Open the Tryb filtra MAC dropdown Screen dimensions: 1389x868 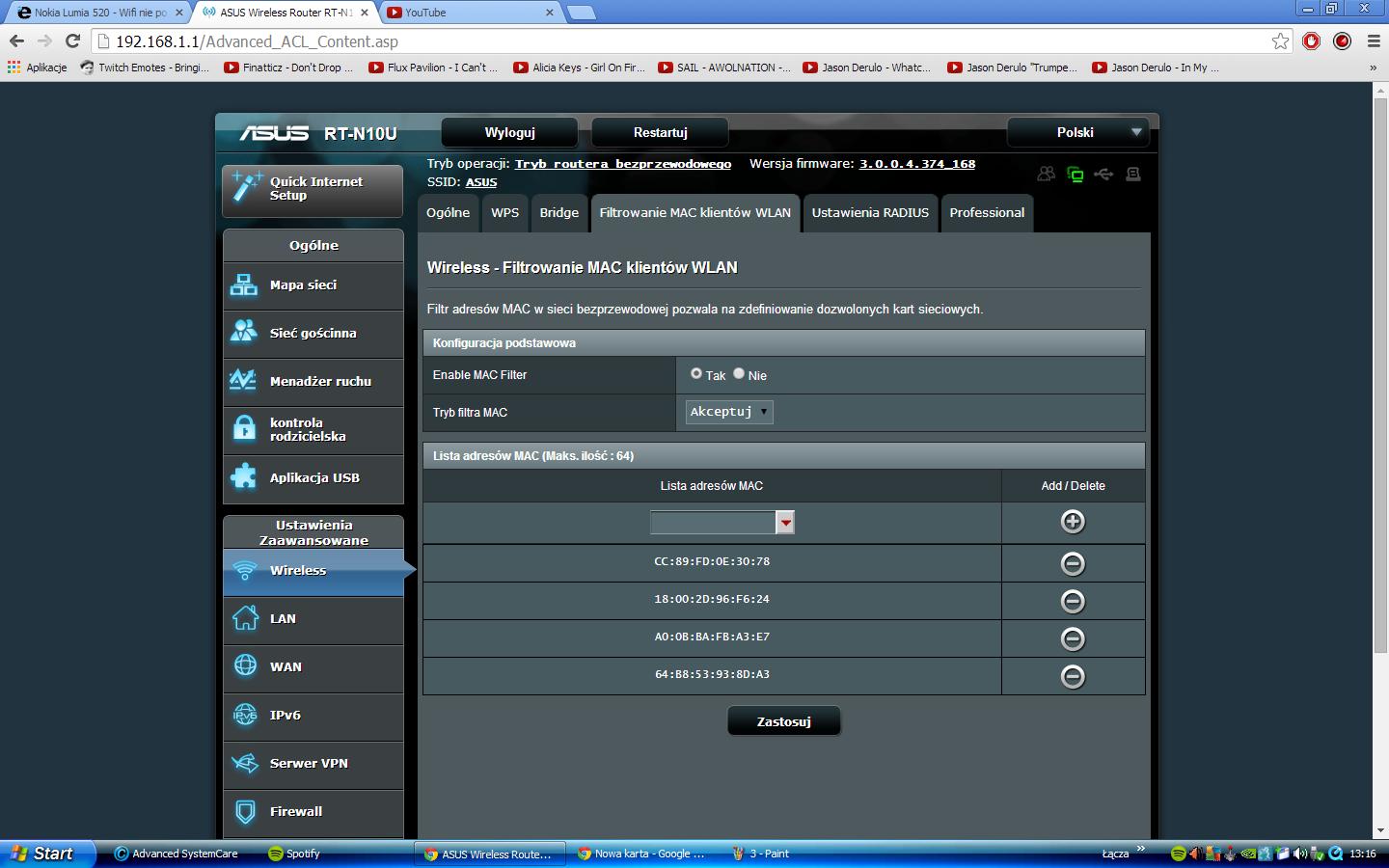[729, 412]
